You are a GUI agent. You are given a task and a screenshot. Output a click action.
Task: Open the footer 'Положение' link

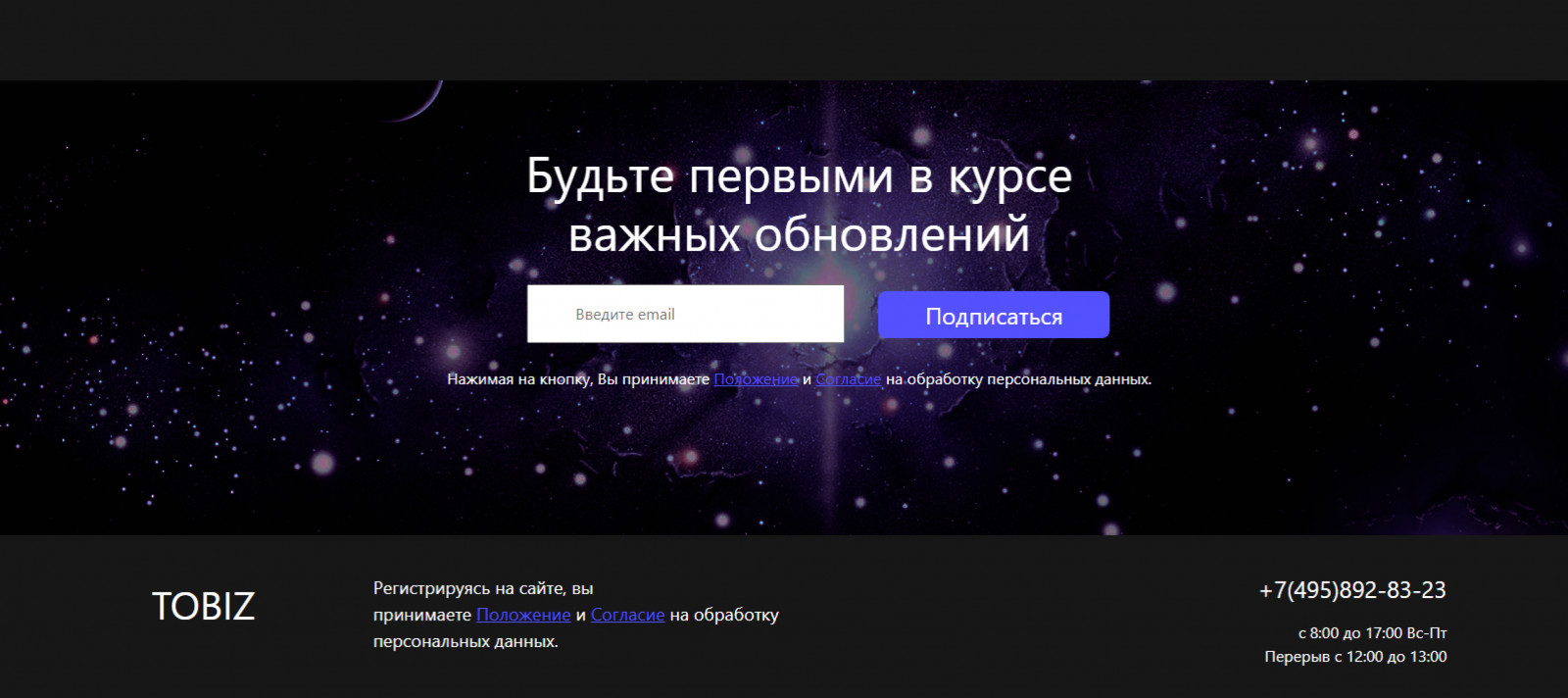point(523,615)
